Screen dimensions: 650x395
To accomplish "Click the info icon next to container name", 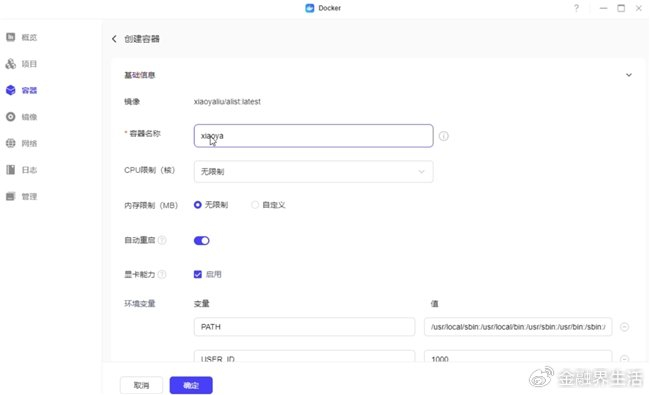I will point(444,136).
